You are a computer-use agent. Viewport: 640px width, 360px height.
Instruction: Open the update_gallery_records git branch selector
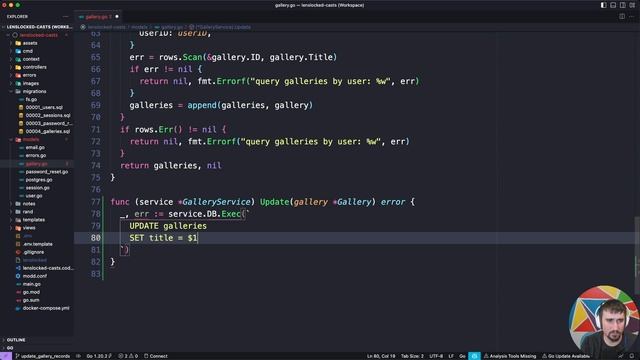click(x=42, y=356)
